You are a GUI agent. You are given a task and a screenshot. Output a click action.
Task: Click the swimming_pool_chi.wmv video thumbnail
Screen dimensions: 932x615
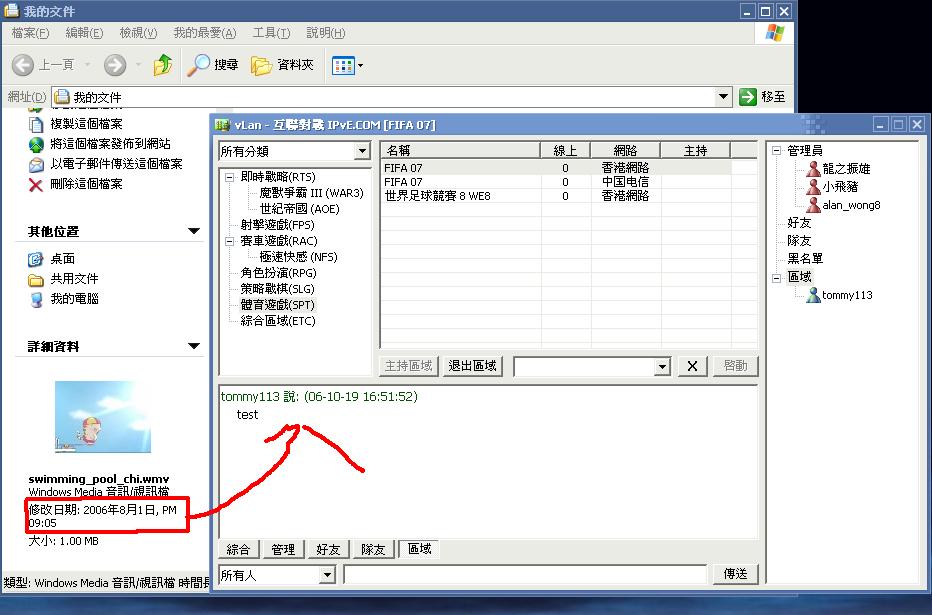tap(103, 417)
